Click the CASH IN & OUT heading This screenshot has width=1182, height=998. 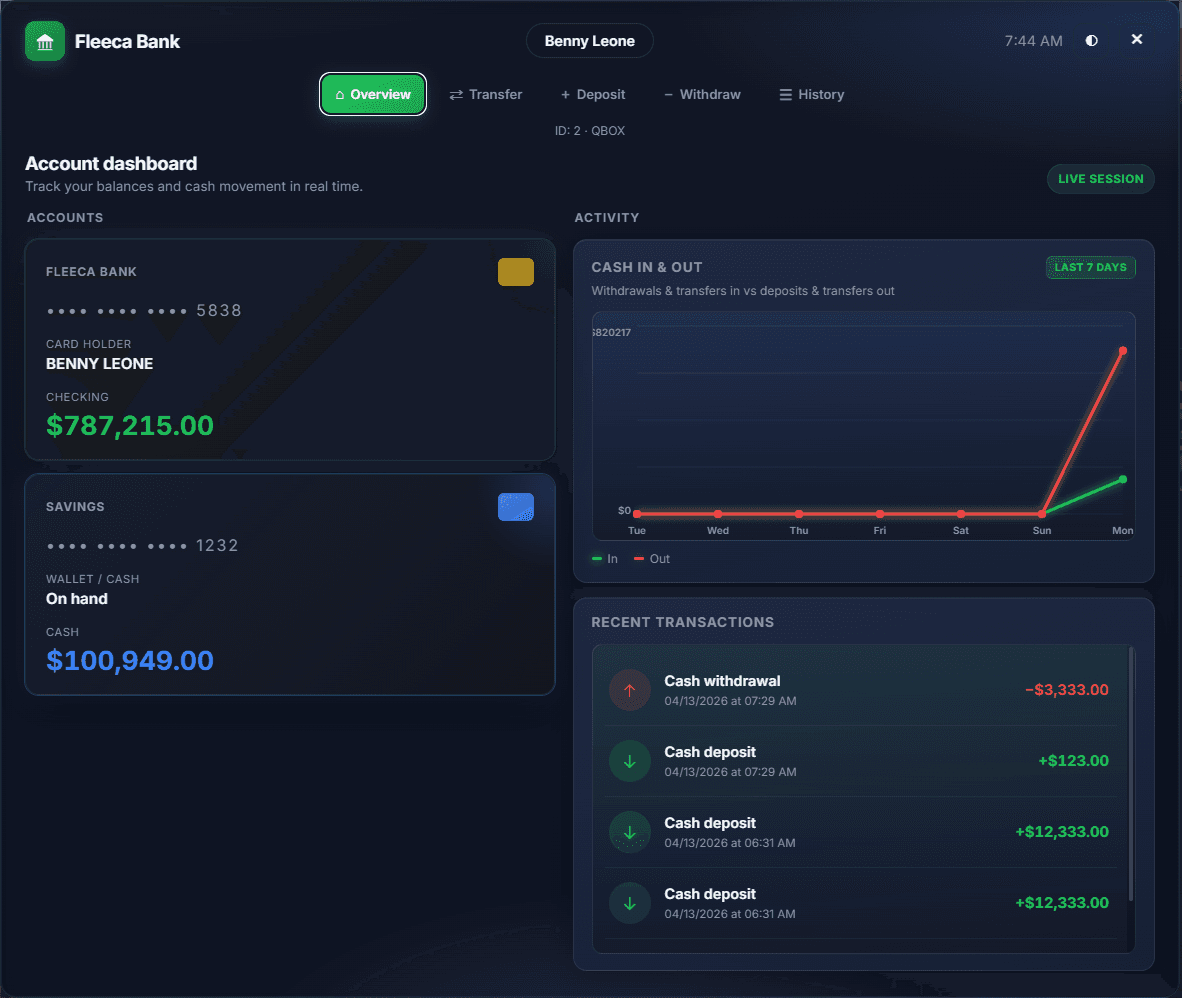[647, 267]
